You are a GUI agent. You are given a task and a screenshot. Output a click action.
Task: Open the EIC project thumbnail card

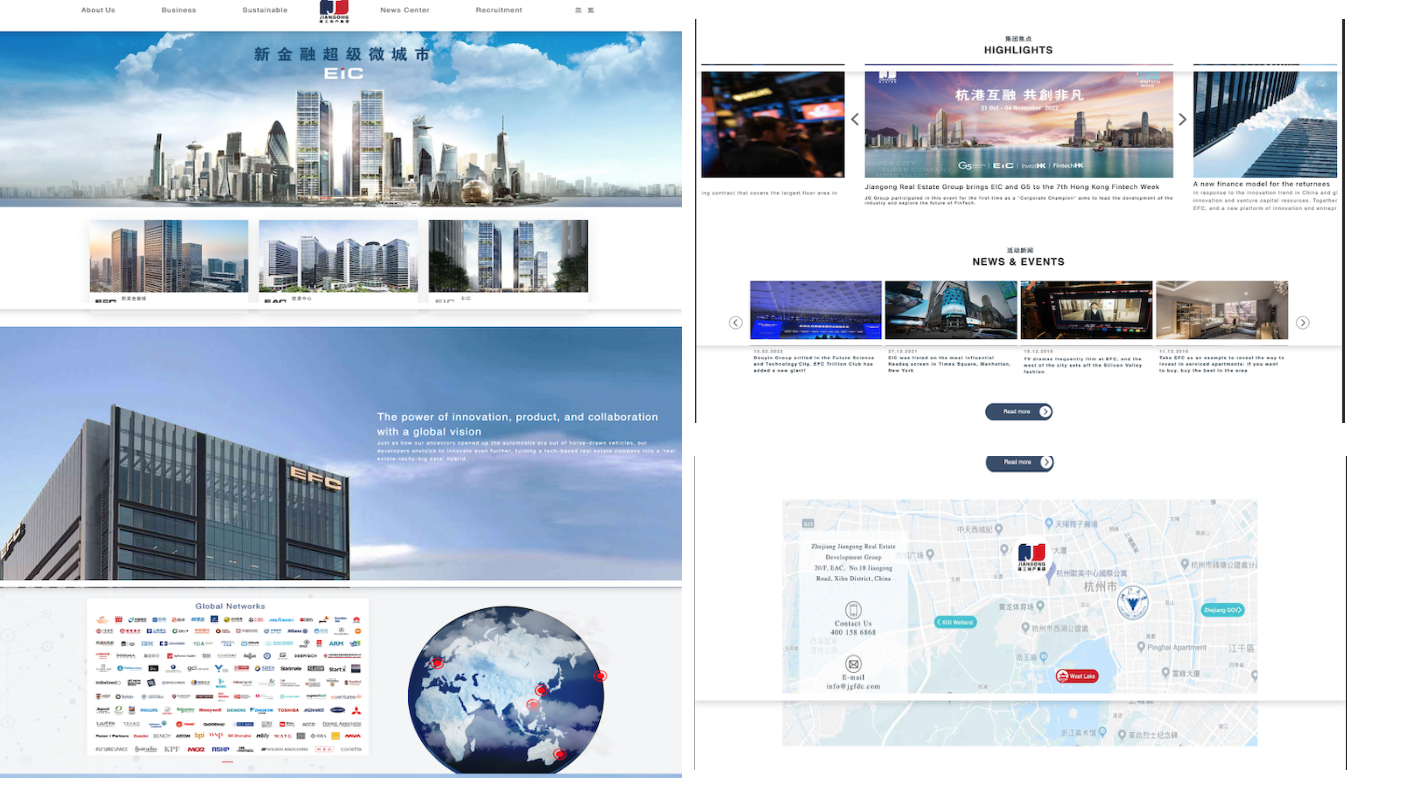pos(508,262)
